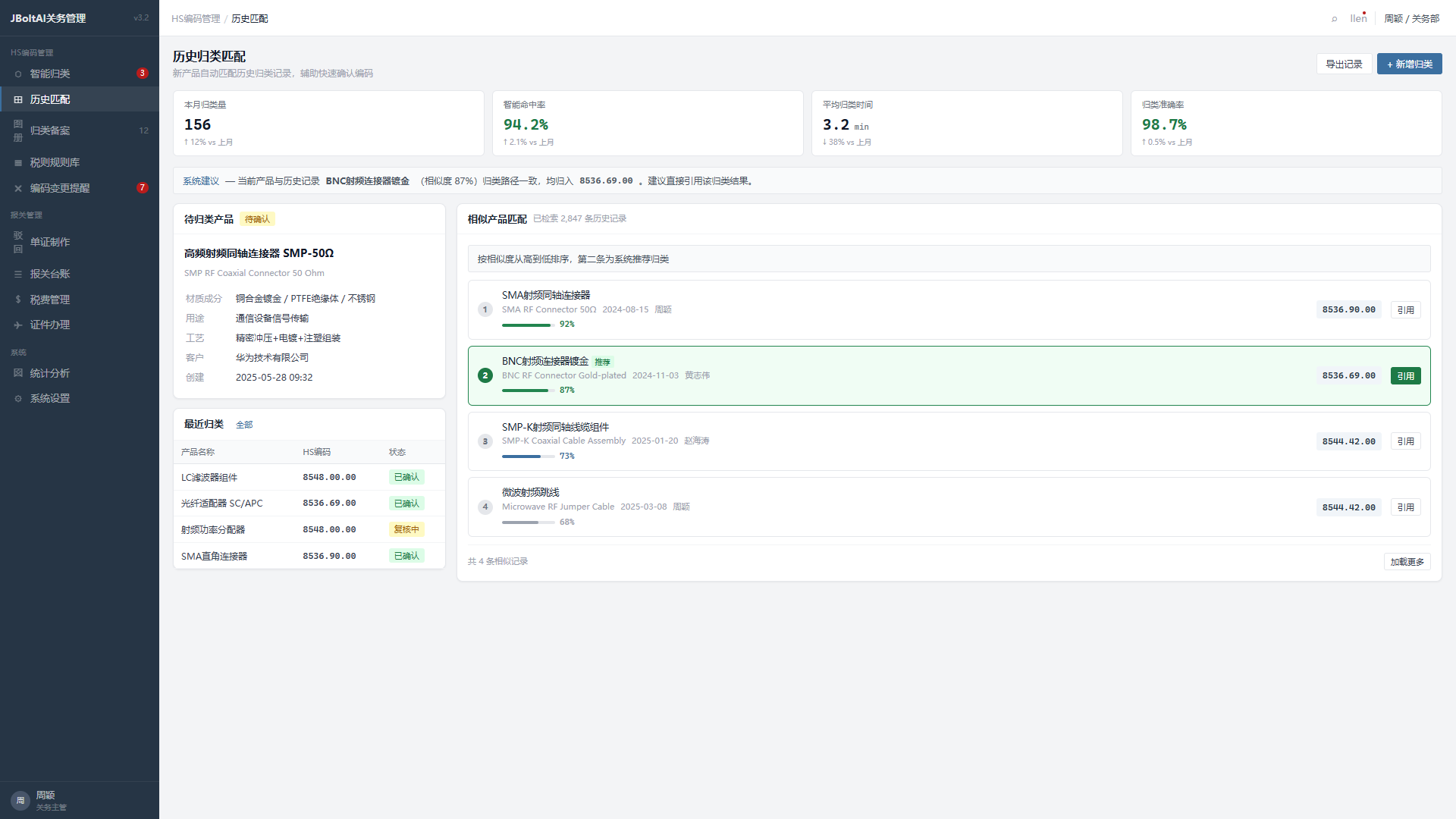Click the 92% similarity progress bar
Screen dimensions: 1456x819
tap(529, 325)
